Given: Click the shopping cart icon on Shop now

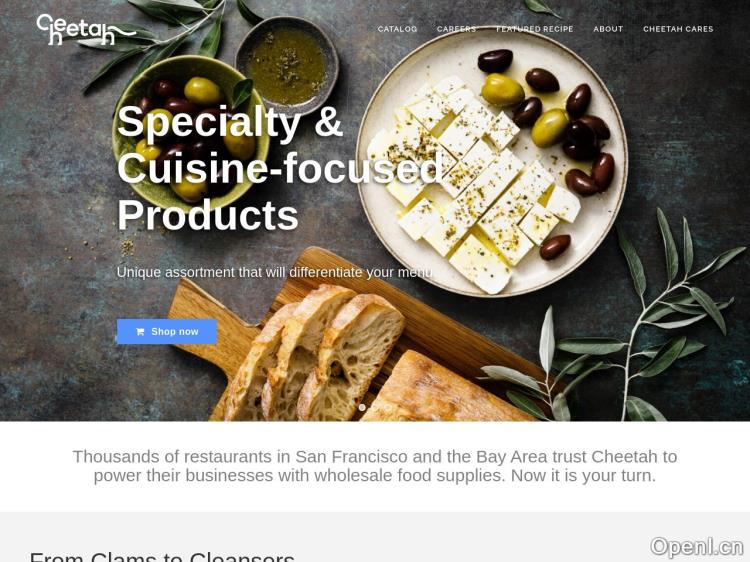Looking at the screenshot, I should (x=140, y=331).
